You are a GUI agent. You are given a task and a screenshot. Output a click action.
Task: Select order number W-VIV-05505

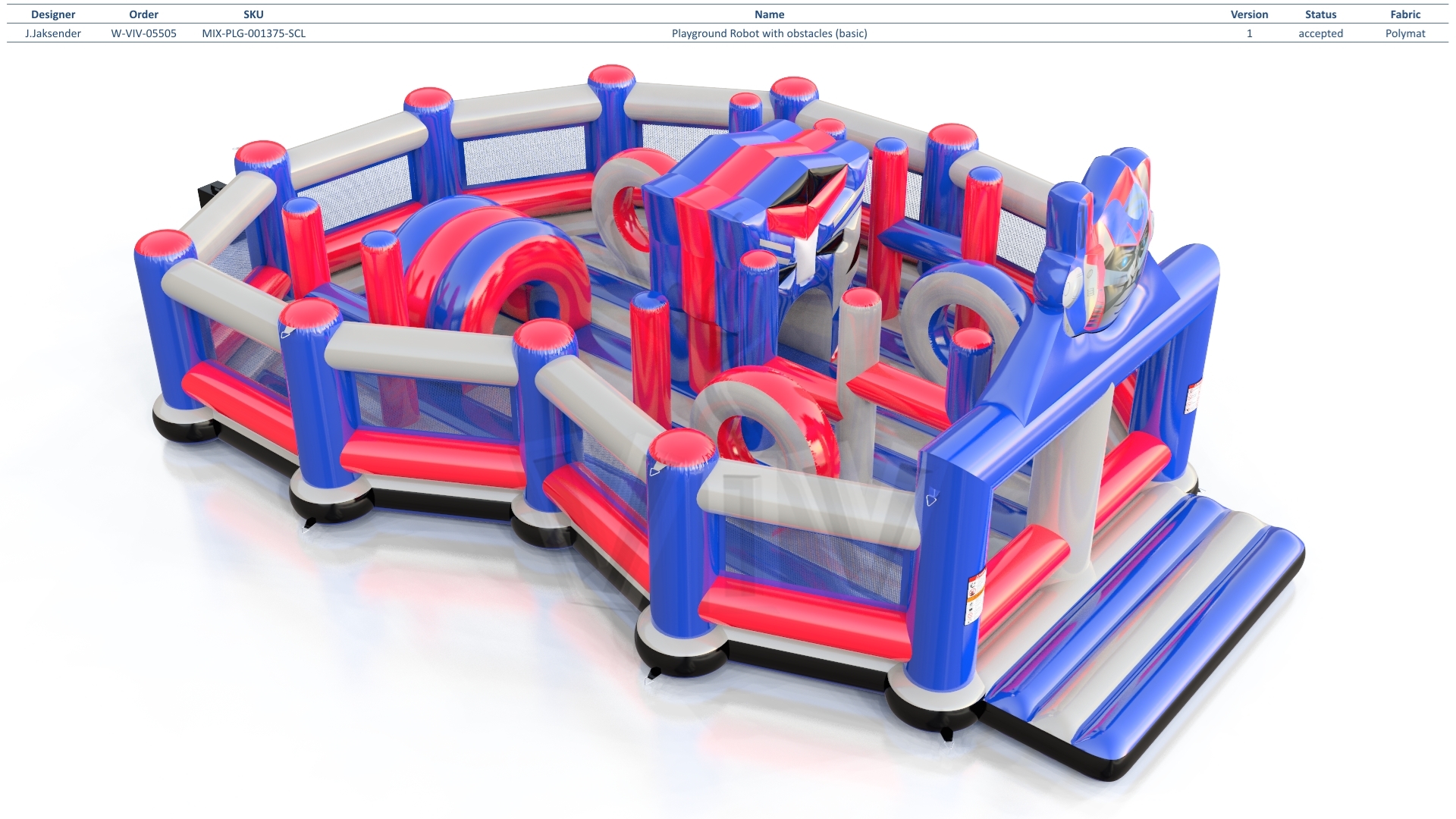[144, 33]
